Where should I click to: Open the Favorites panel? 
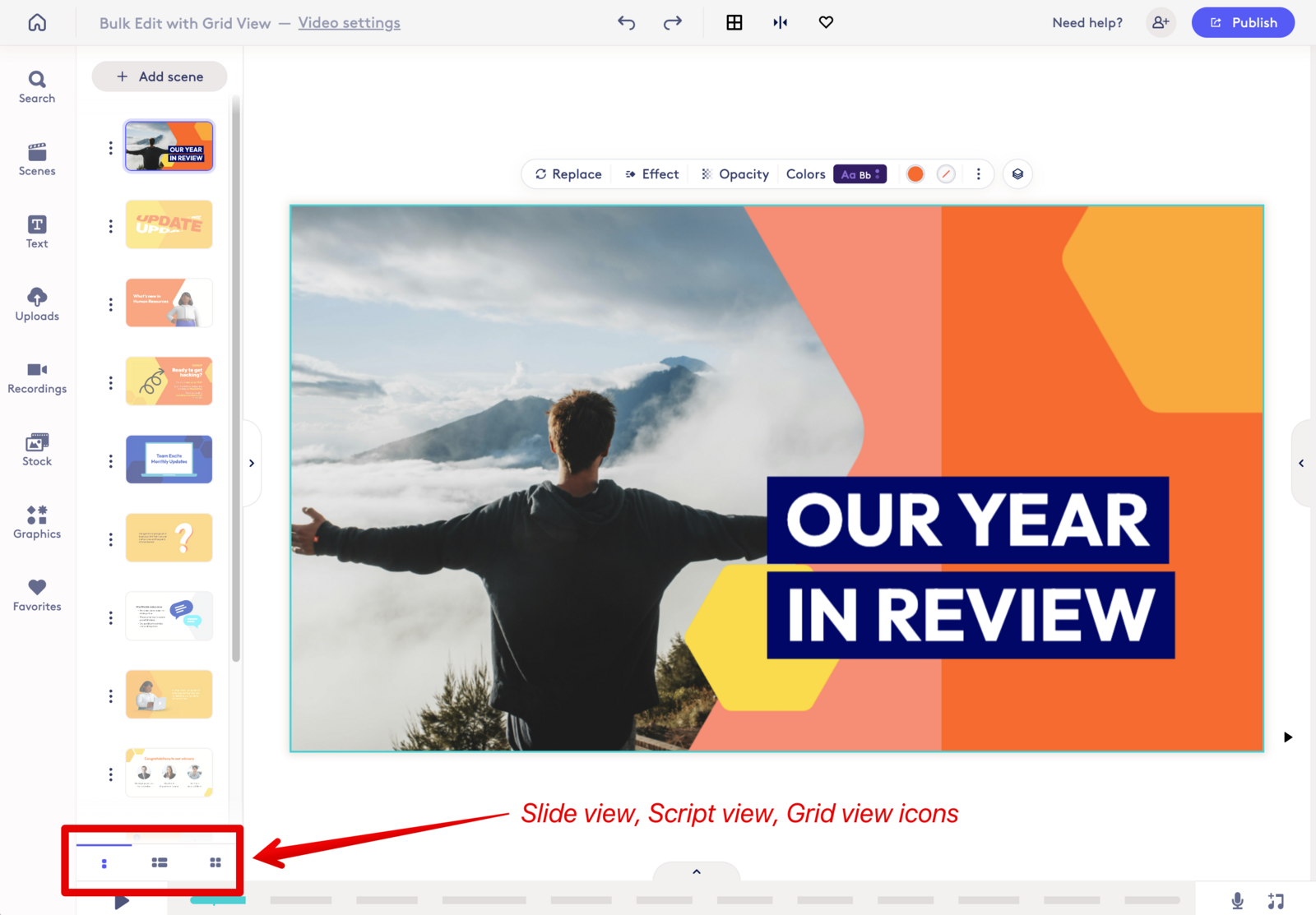tap(37, 594)
